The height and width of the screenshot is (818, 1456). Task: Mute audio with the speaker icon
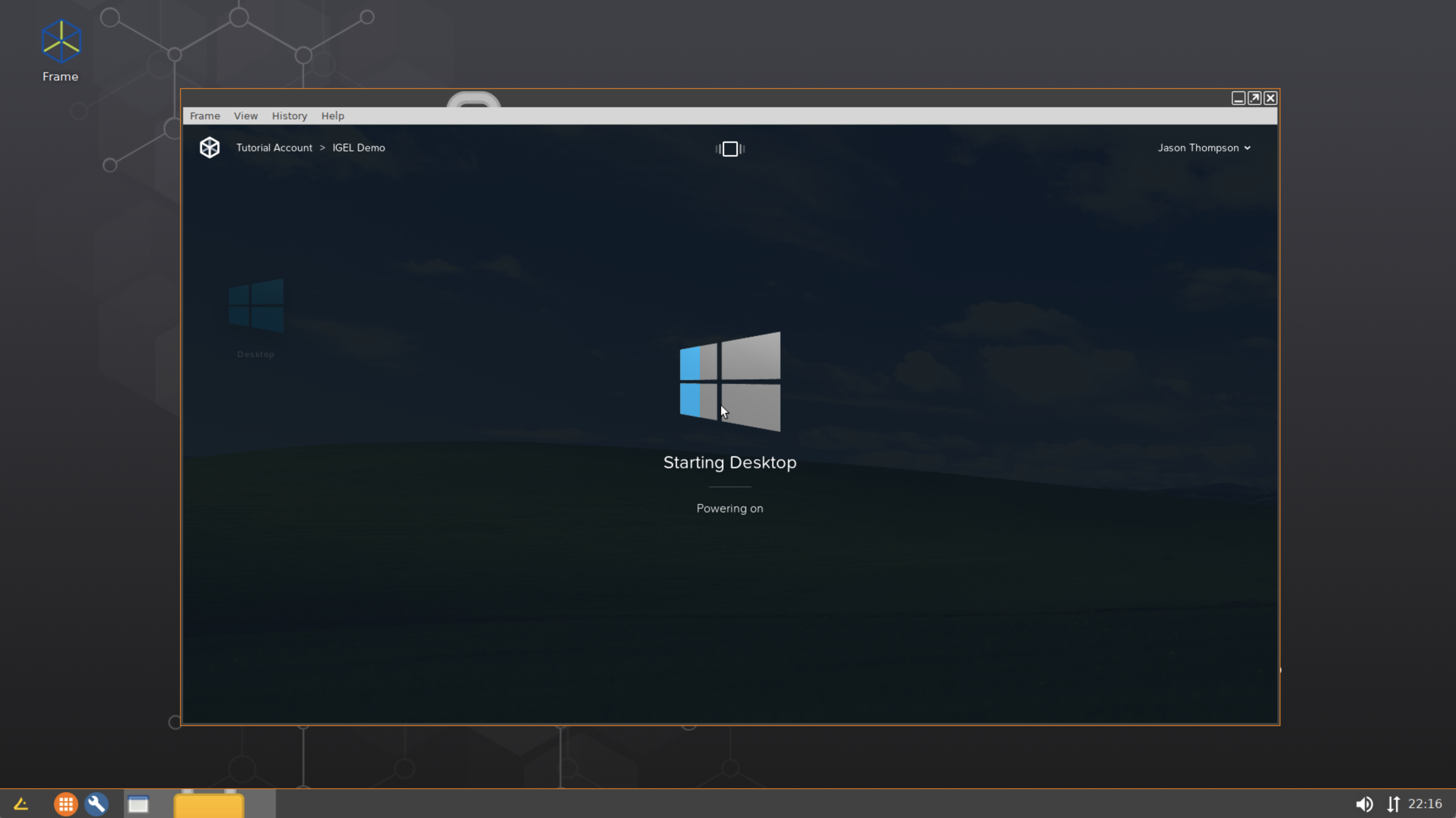click(x=1364, y=803)
